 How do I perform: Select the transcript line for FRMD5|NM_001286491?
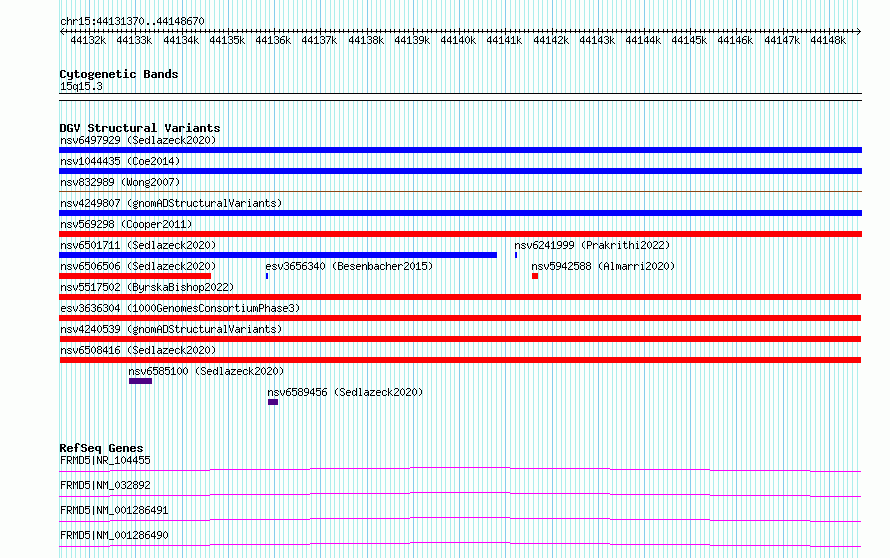tap(460, 519)
